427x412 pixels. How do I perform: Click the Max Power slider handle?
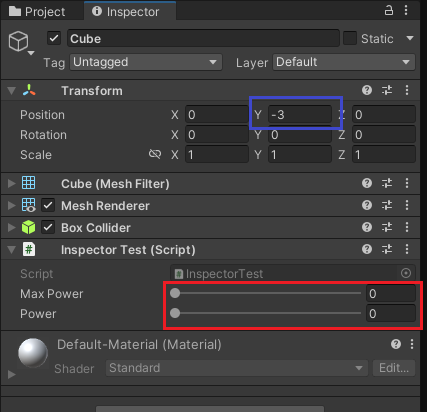175,293
